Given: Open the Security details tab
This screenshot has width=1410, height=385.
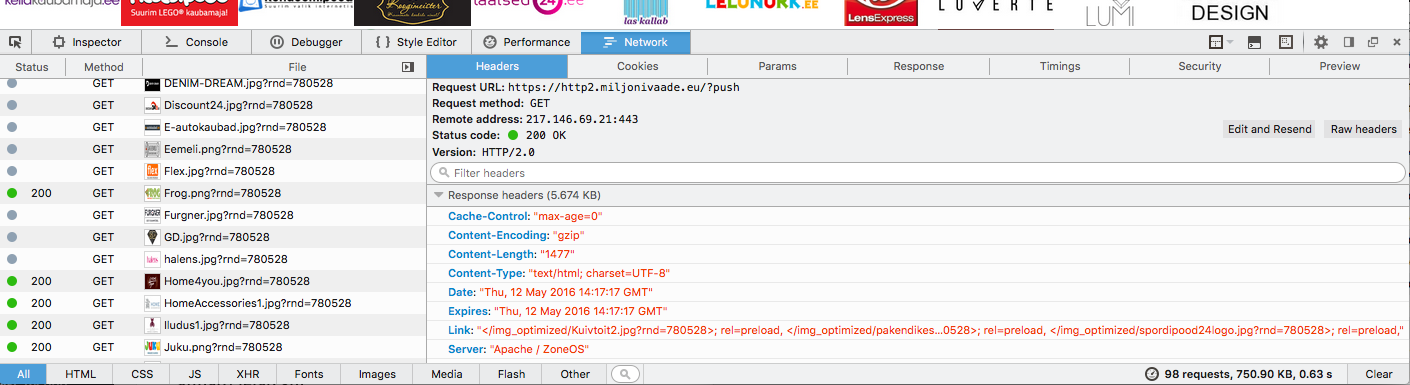Looking at the screenshot, I should tap(1199, 66).
